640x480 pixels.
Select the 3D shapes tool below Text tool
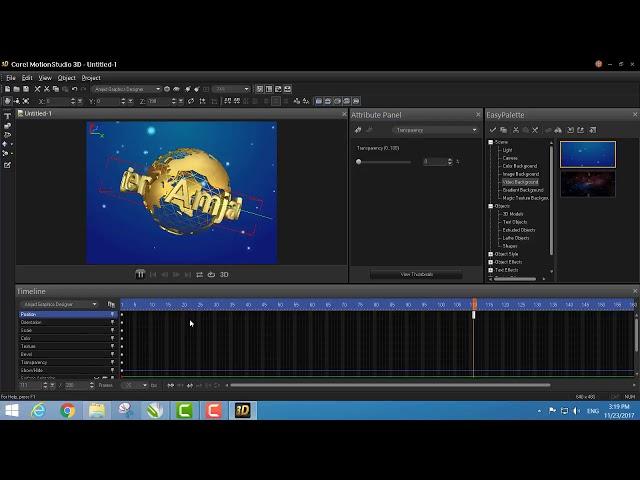pyautogui.click(x=7, y=126)
